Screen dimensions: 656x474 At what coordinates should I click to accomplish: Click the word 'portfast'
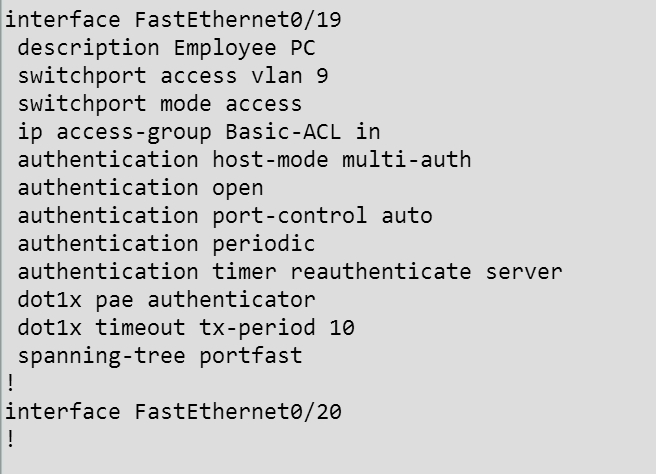[x=251, y=356]
